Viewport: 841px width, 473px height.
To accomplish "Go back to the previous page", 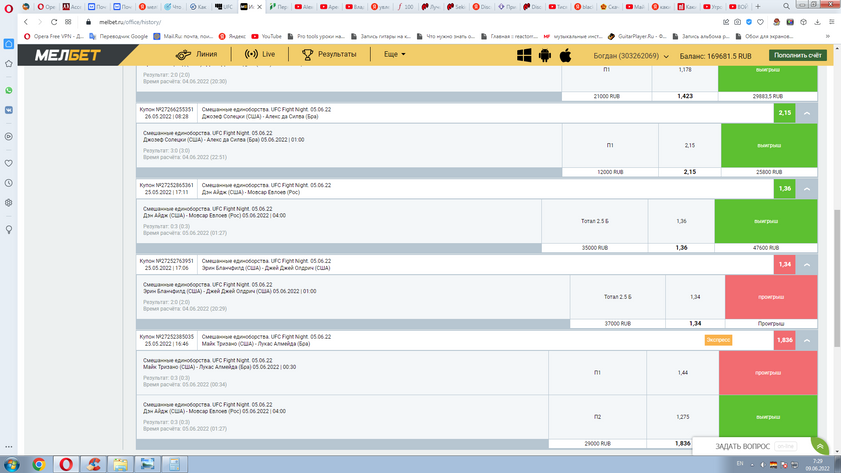I will click(x=26, y=22).
